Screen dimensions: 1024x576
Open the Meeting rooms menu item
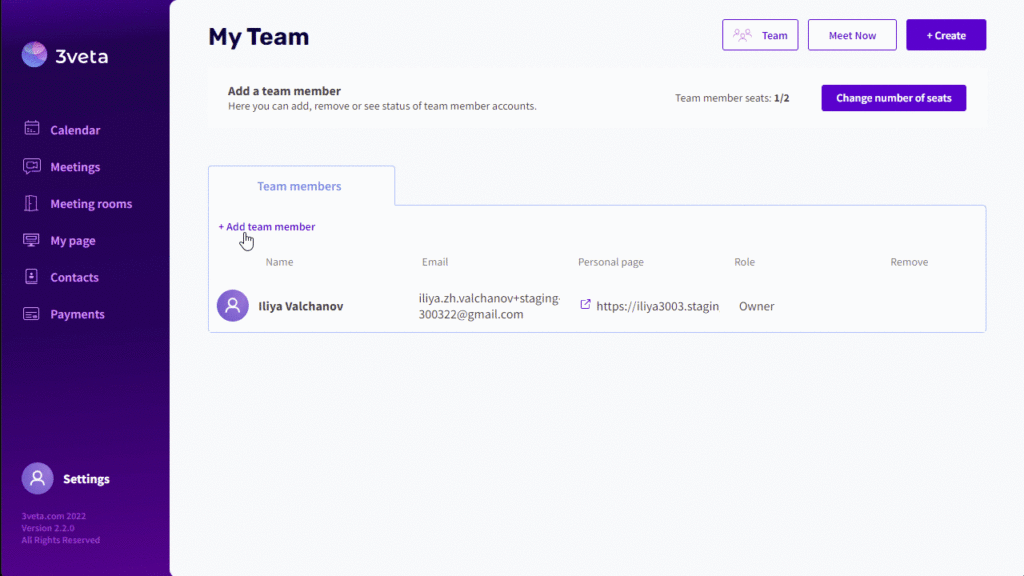click(91, 204)
